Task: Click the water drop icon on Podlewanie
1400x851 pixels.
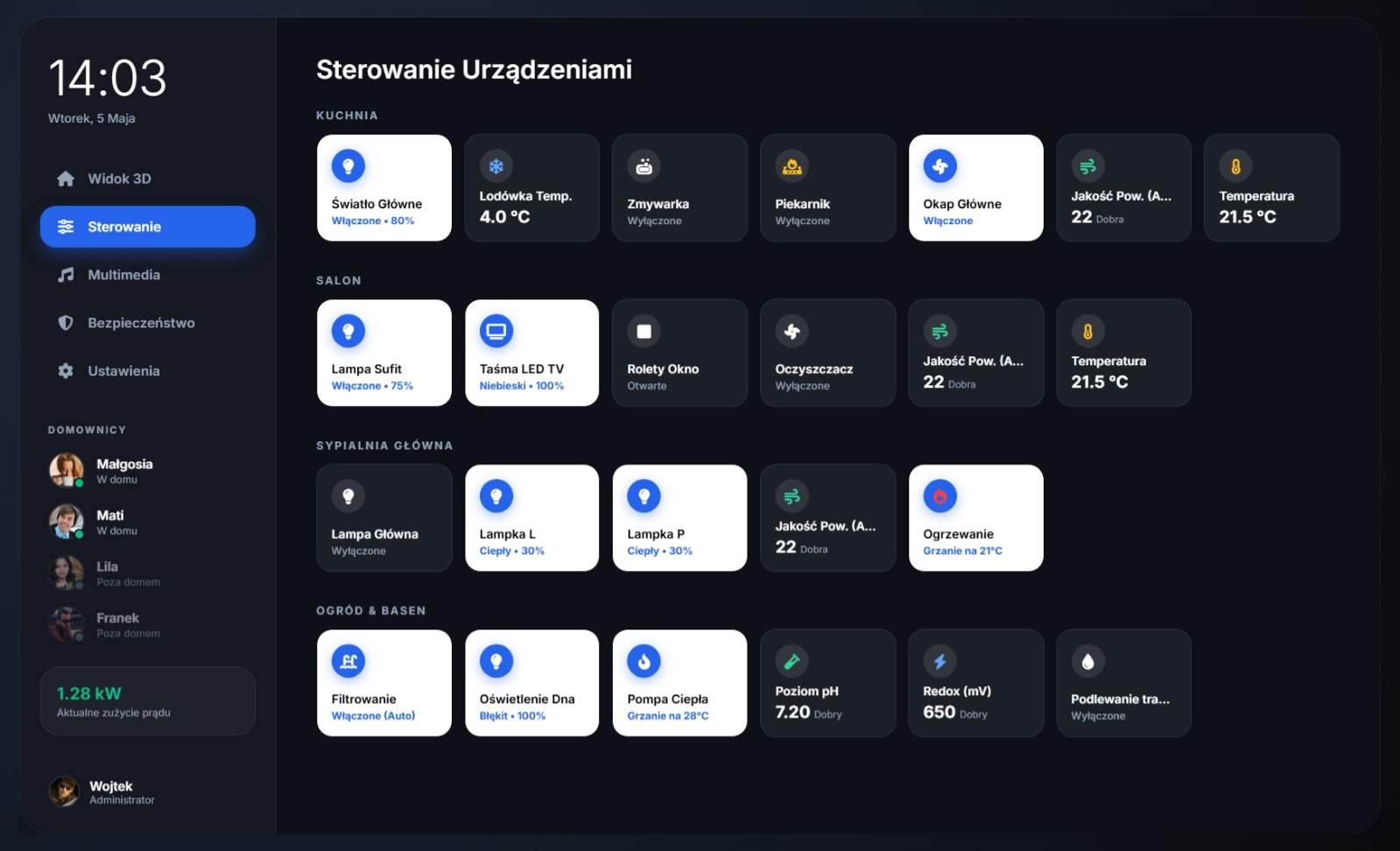Action: pyautogui.click(x=1088, y=662)
